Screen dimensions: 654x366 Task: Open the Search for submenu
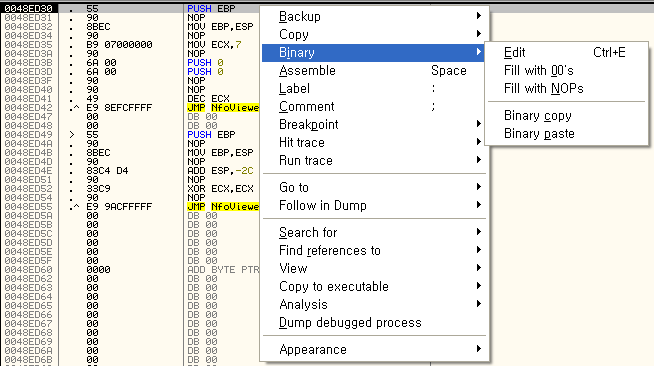pos(373,232)
